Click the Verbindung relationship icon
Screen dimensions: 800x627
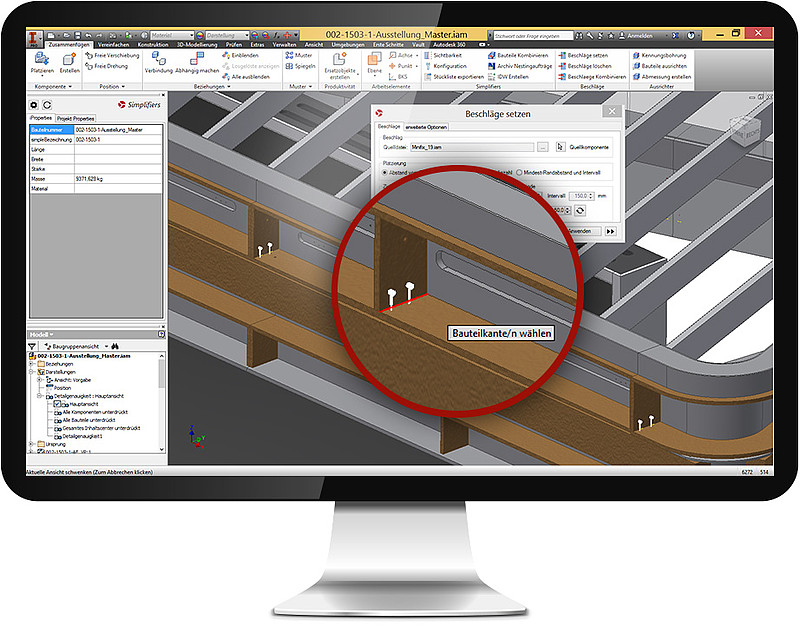tap(159, 59)
